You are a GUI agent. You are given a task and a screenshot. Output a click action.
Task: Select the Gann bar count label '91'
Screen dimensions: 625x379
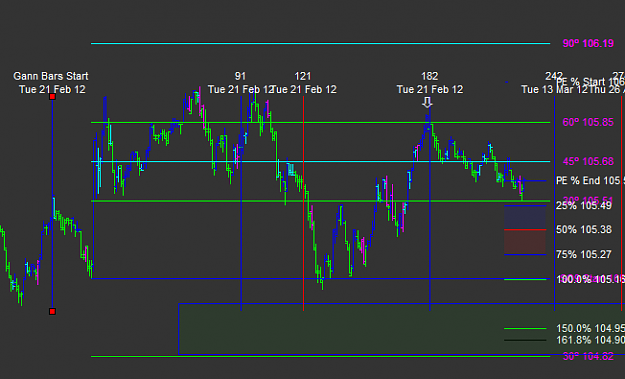tap(240, 76)
